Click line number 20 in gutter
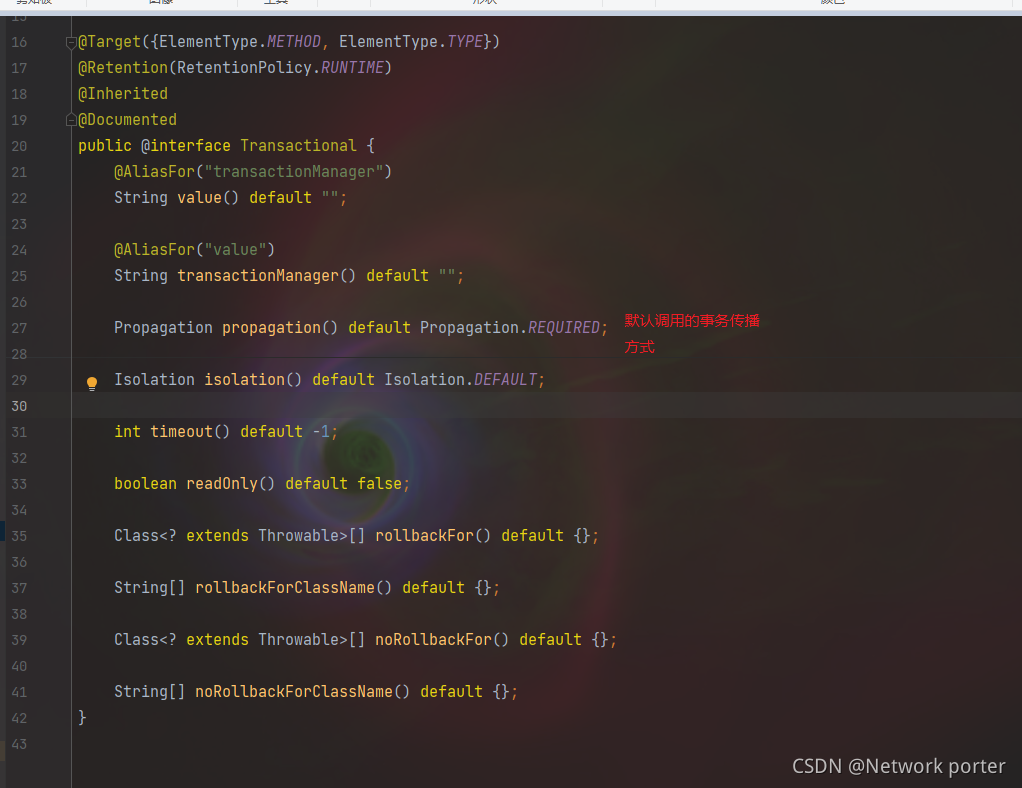Image resolution: width=1022 pixels, height=788 pixels. 19,146
